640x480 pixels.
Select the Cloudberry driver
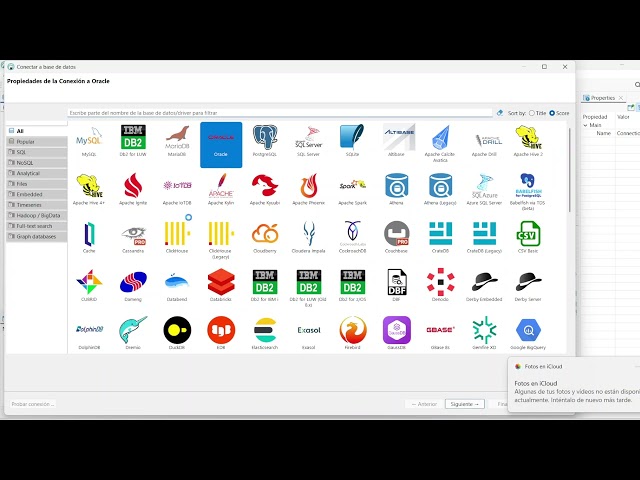tap(265, 238)
